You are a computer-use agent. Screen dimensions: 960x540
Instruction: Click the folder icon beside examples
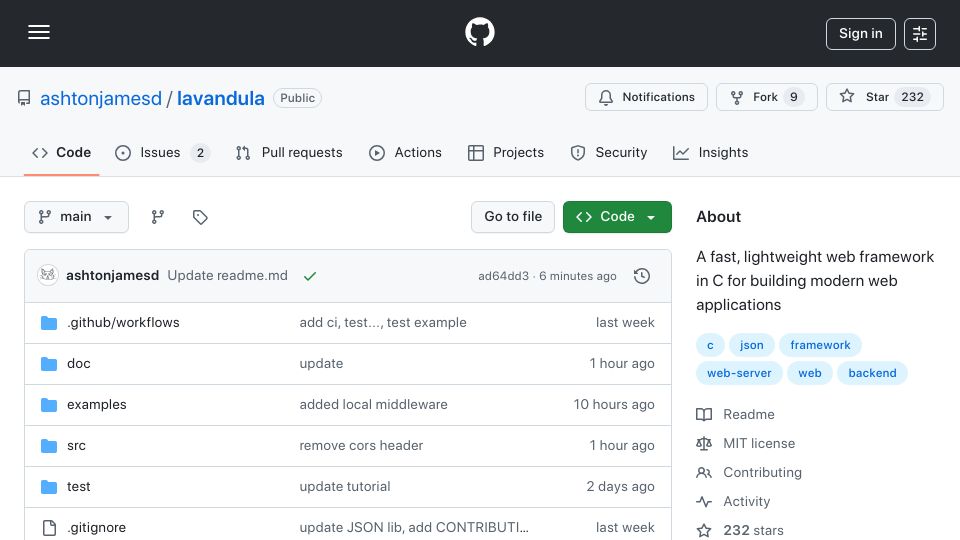(x=49, y=405)
